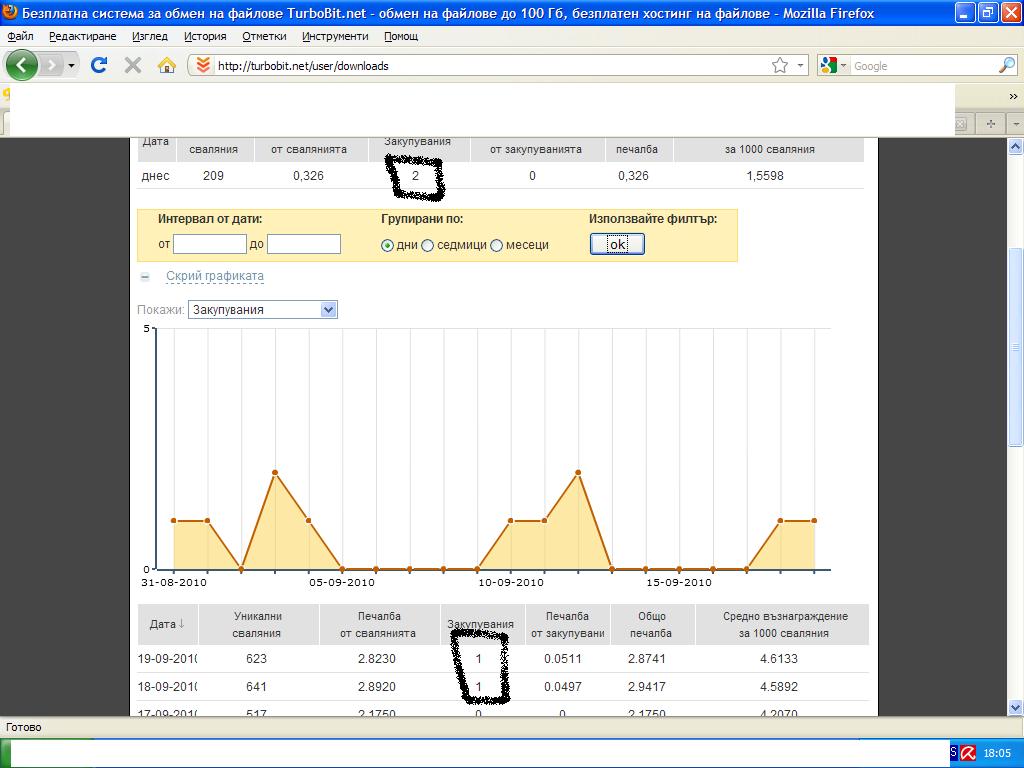Click the '31-08-2010' chart axis label
The image size is (1024, 768).
click(x=174, y=582)
